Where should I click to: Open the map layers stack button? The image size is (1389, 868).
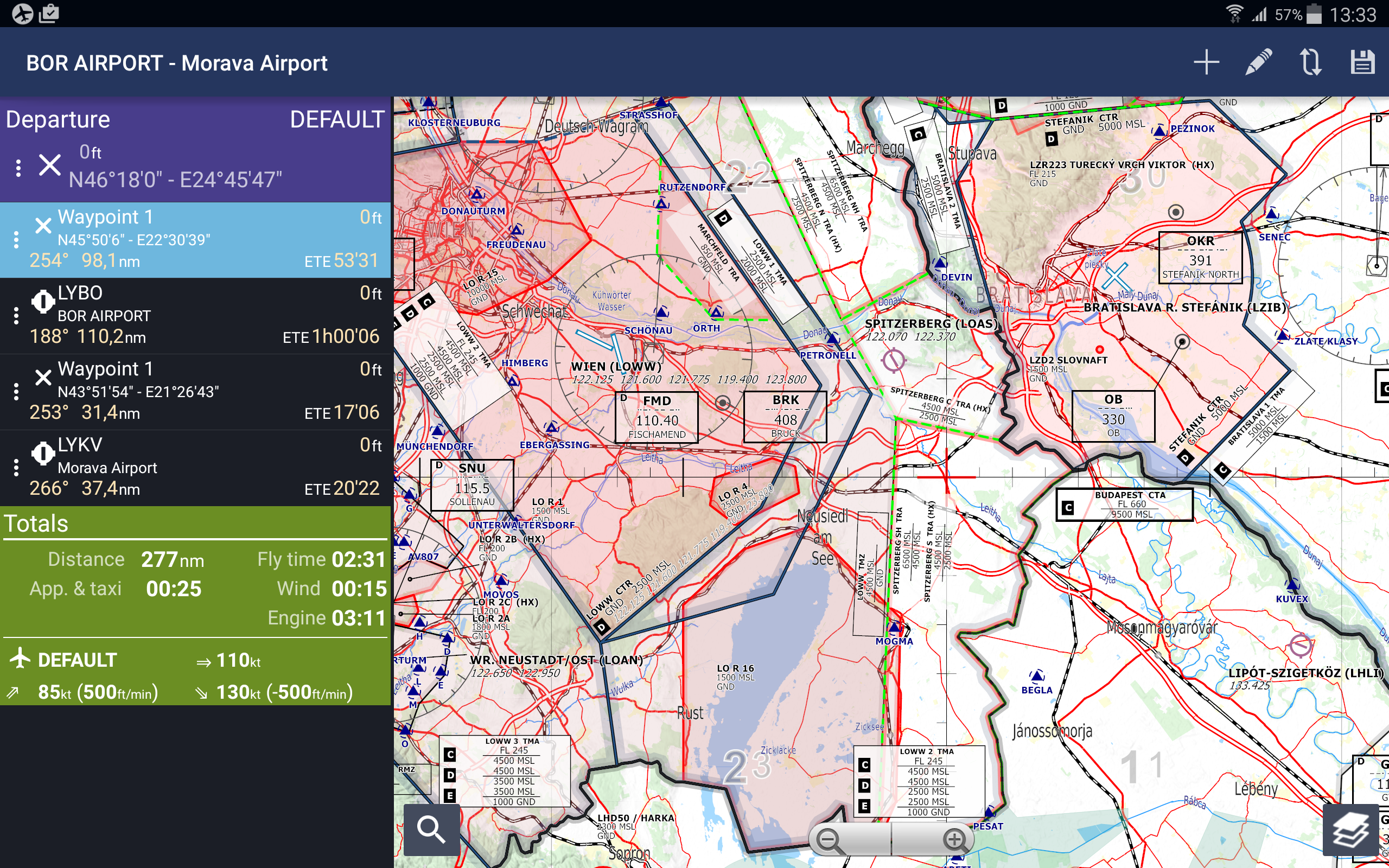pos(1350,829)
